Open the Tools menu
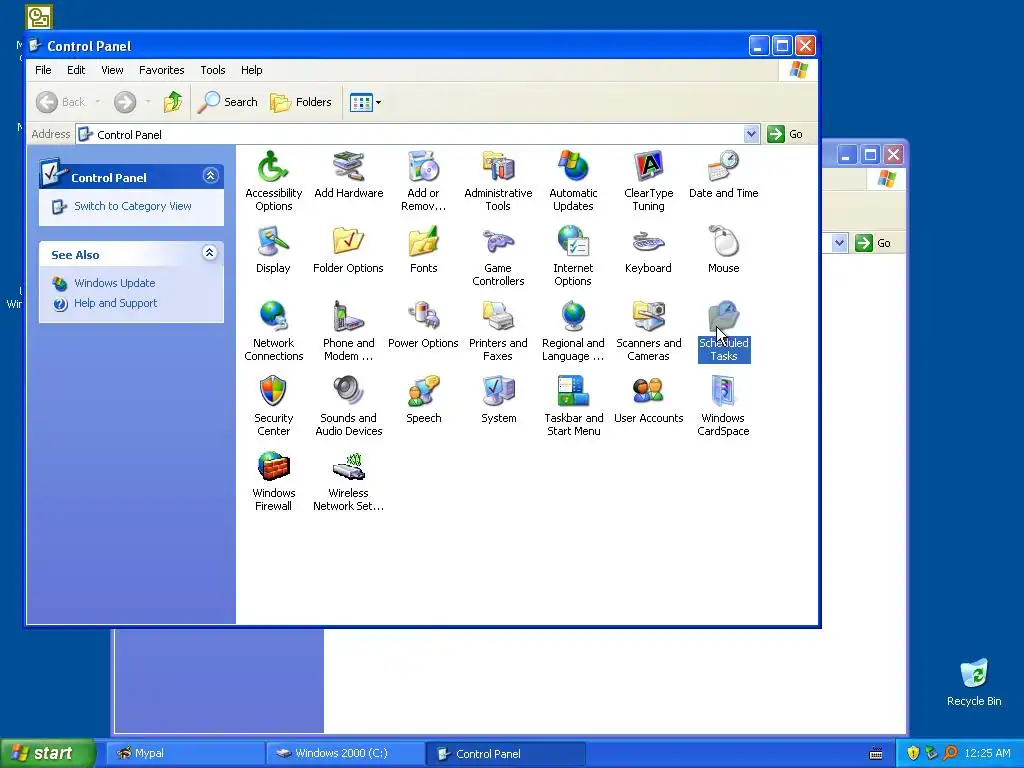This screenshot has height=768, width=1024. click(213, 70)
